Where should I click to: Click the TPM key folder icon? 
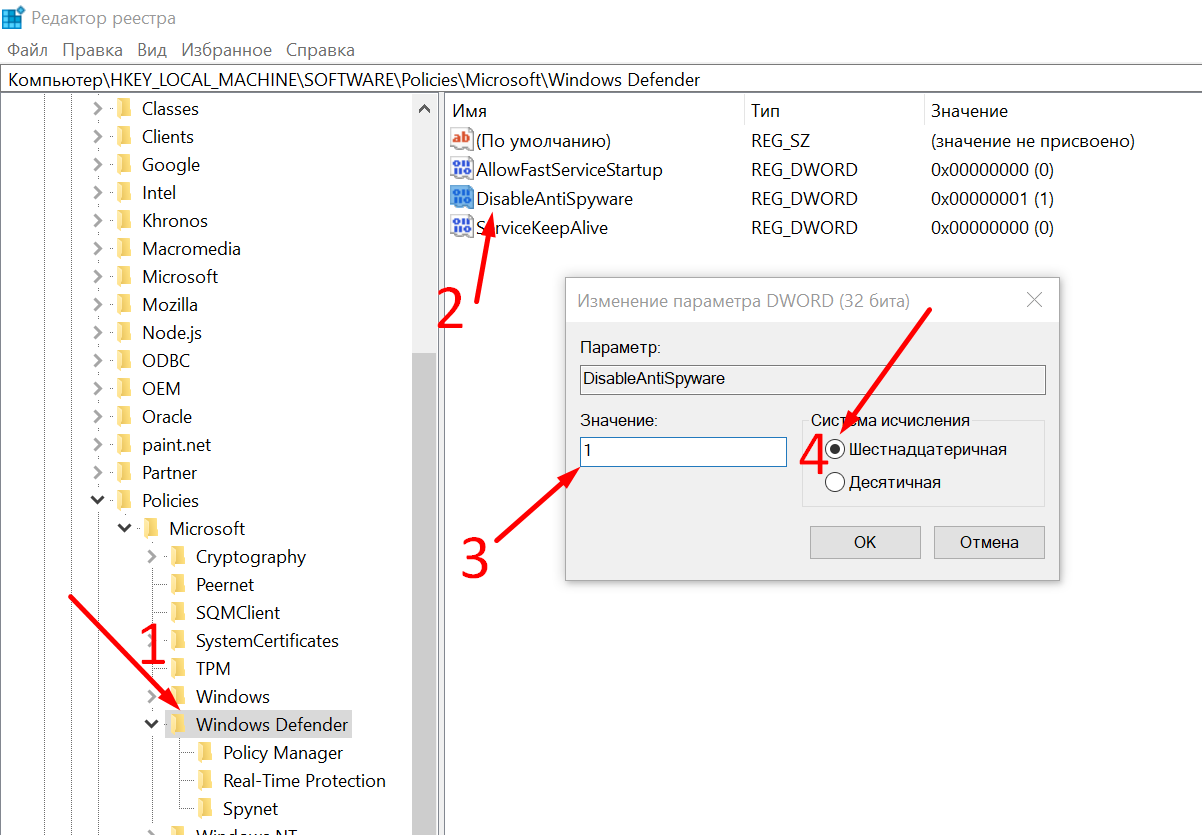pyautogui.click(x=178, y=669)
